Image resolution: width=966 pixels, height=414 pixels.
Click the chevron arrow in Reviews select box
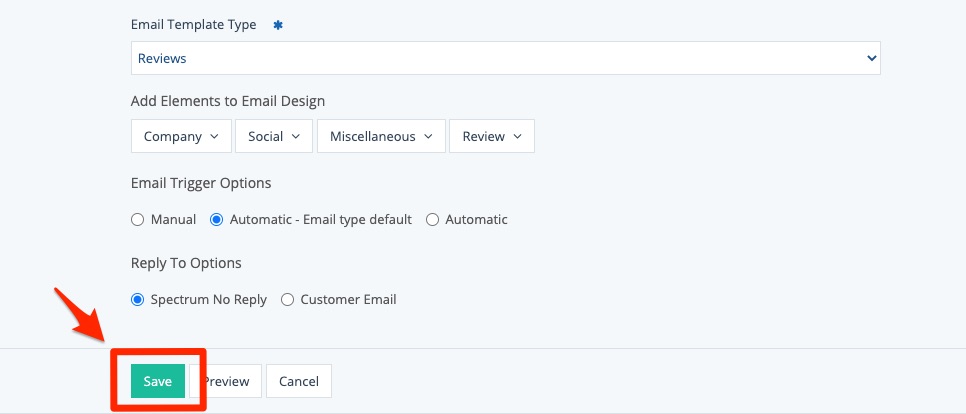(869, 59)
